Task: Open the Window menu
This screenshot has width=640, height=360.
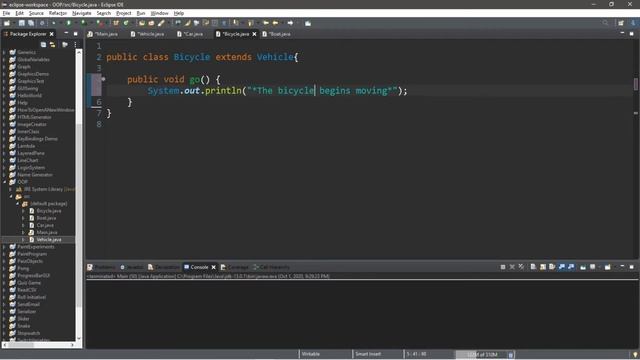Action: 159,13
